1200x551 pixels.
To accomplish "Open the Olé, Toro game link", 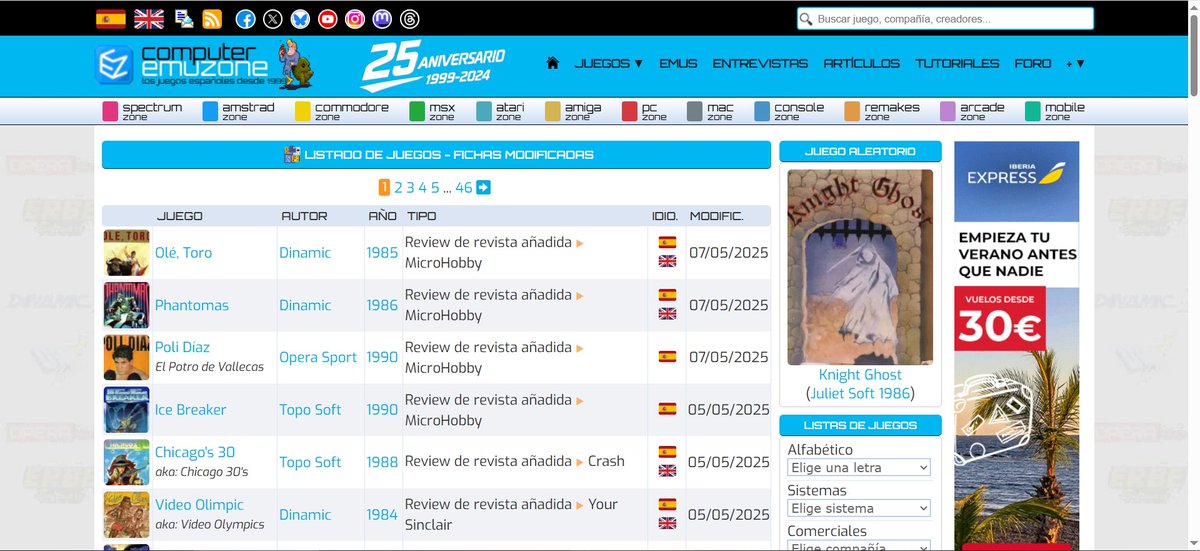I will coord(183,253).
